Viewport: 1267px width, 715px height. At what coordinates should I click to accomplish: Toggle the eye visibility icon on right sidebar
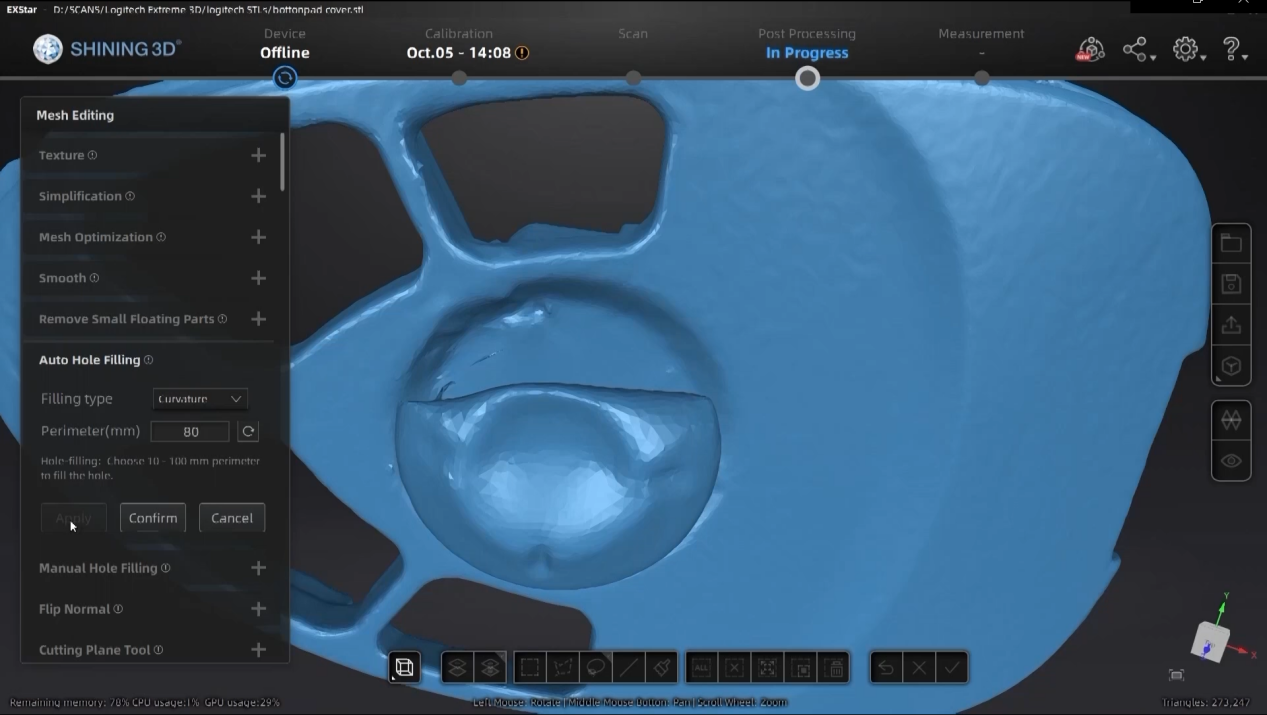(1230, 460)
